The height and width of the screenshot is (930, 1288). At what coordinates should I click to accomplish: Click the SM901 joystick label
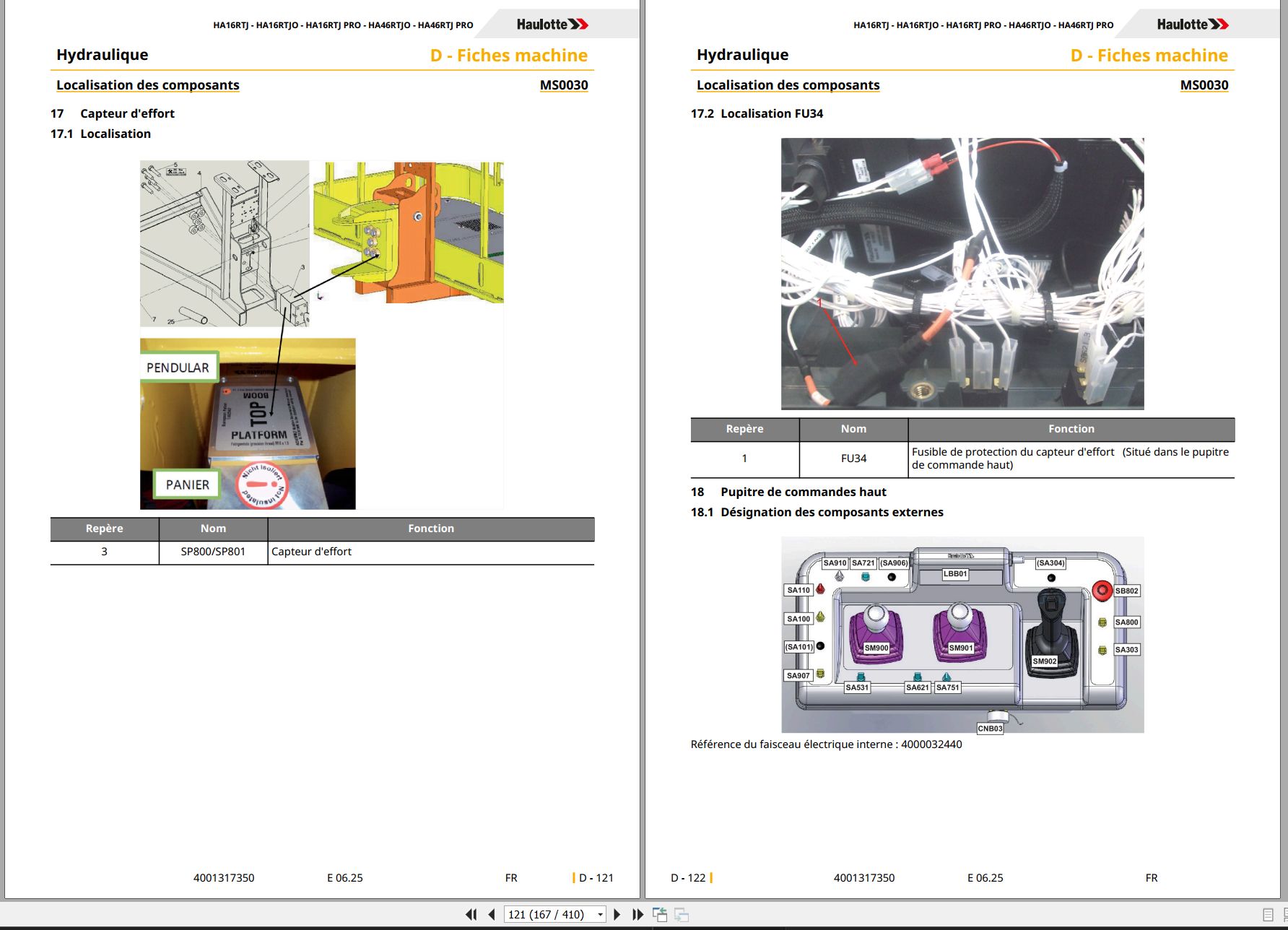click(x=960, y=648)
